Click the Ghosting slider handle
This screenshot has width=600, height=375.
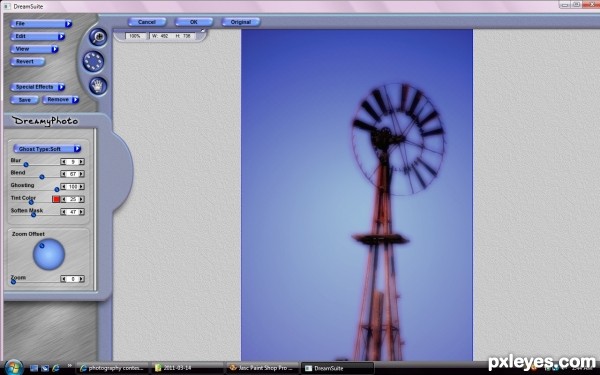pyautogui.click(x=57, y=189)
